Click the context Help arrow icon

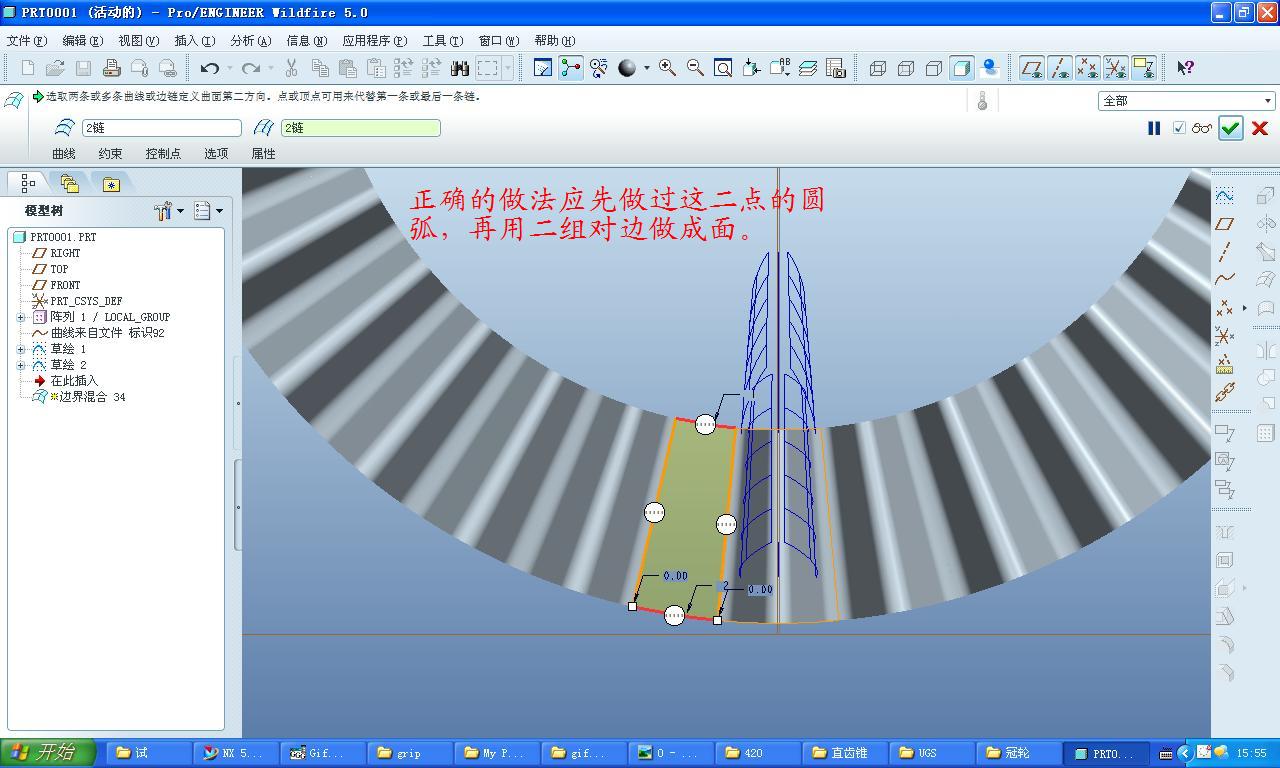tap(1185, 68)
